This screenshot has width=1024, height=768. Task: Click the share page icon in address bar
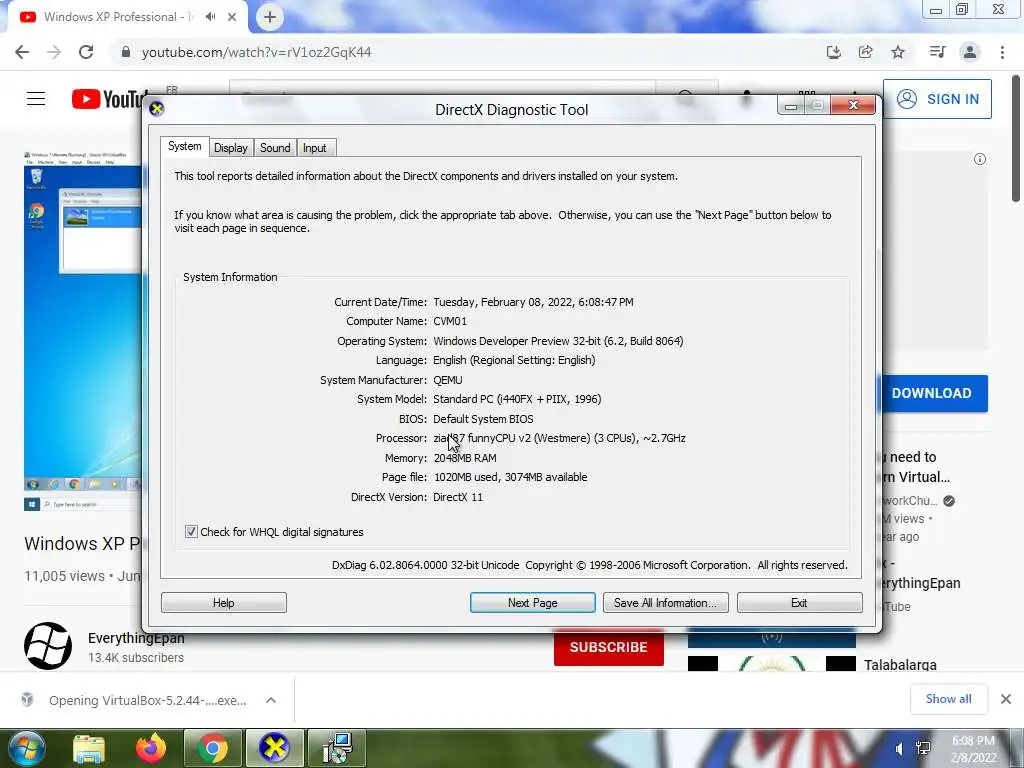pyautogui.click(x=866, y=52)
